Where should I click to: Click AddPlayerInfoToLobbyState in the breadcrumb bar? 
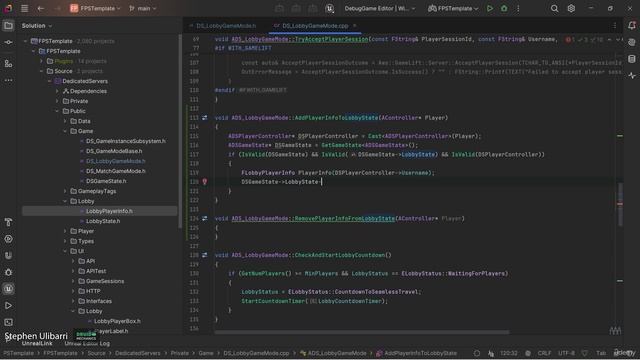tap(416, 353)
